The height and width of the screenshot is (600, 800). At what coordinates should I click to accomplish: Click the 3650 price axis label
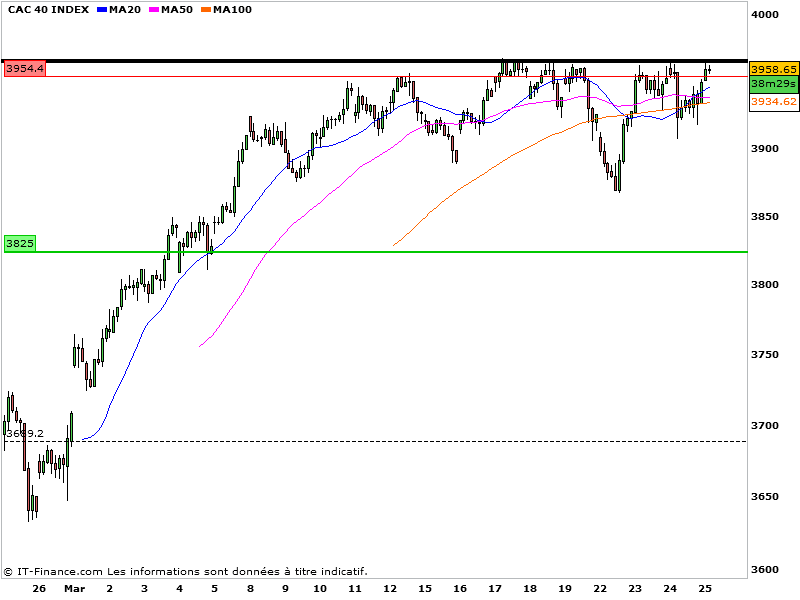click(x=765, y=496)
